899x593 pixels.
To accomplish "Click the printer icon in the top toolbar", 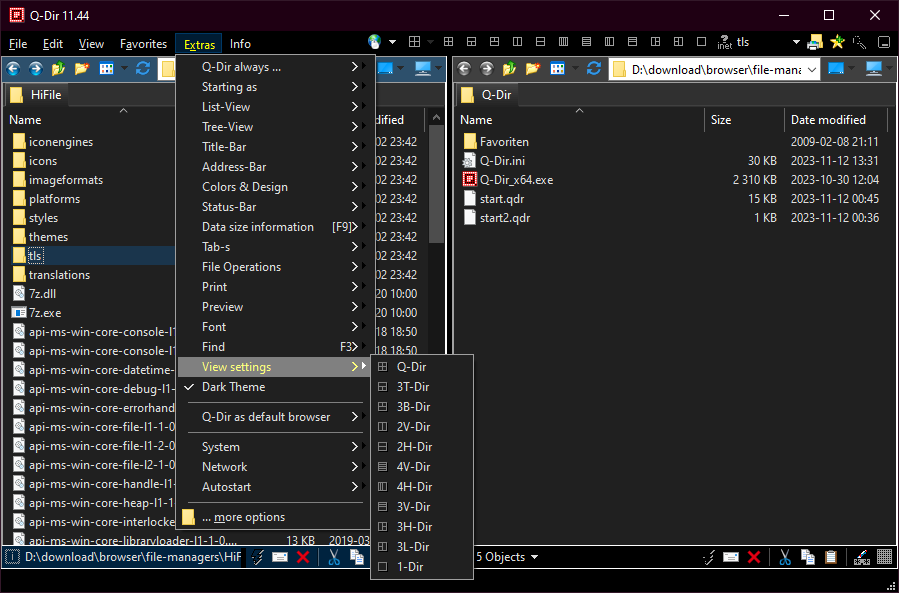I will (x=815, y=43).
